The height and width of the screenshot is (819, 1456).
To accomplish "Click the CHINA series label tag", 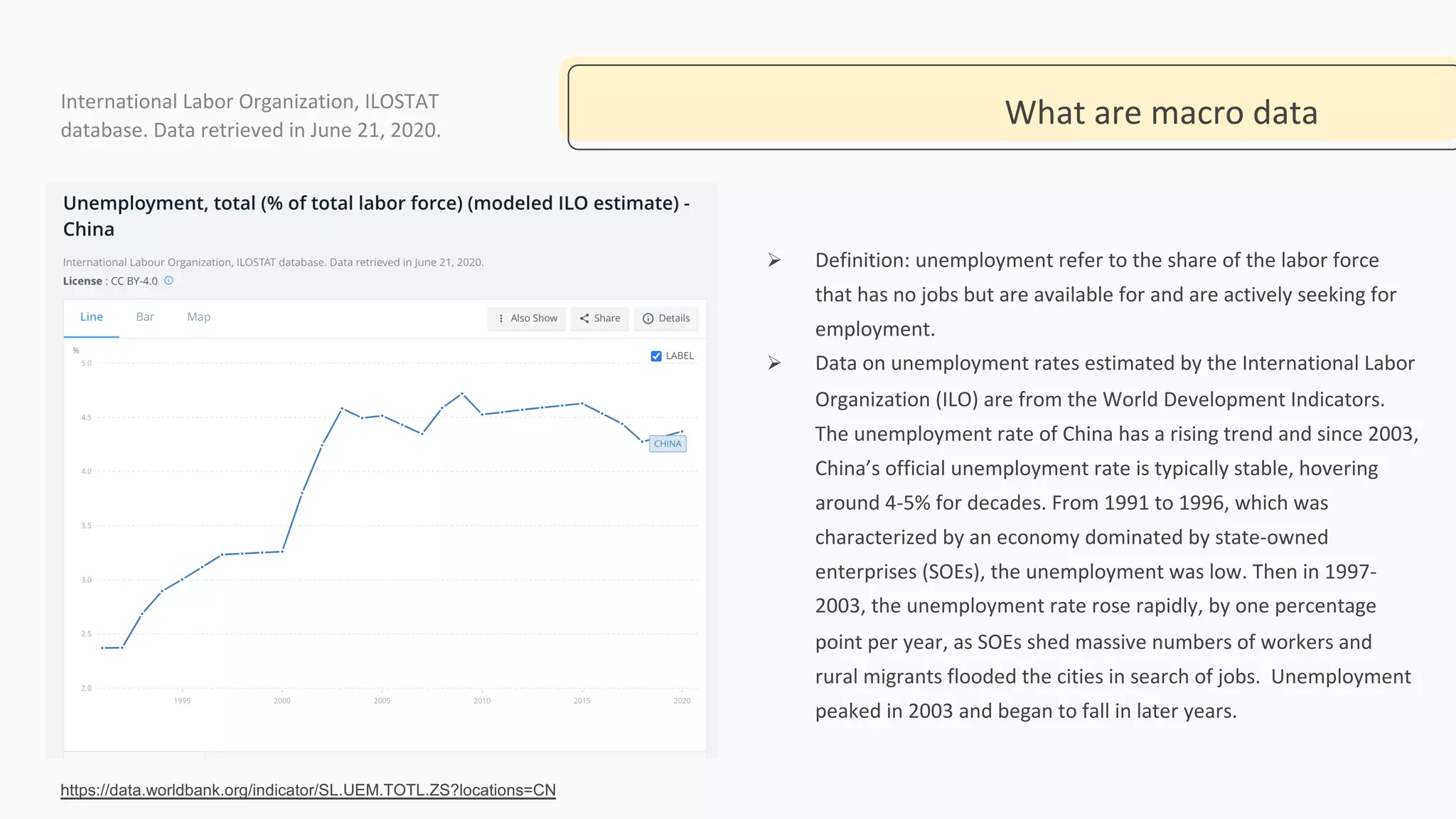I will (x=668, y=444).
